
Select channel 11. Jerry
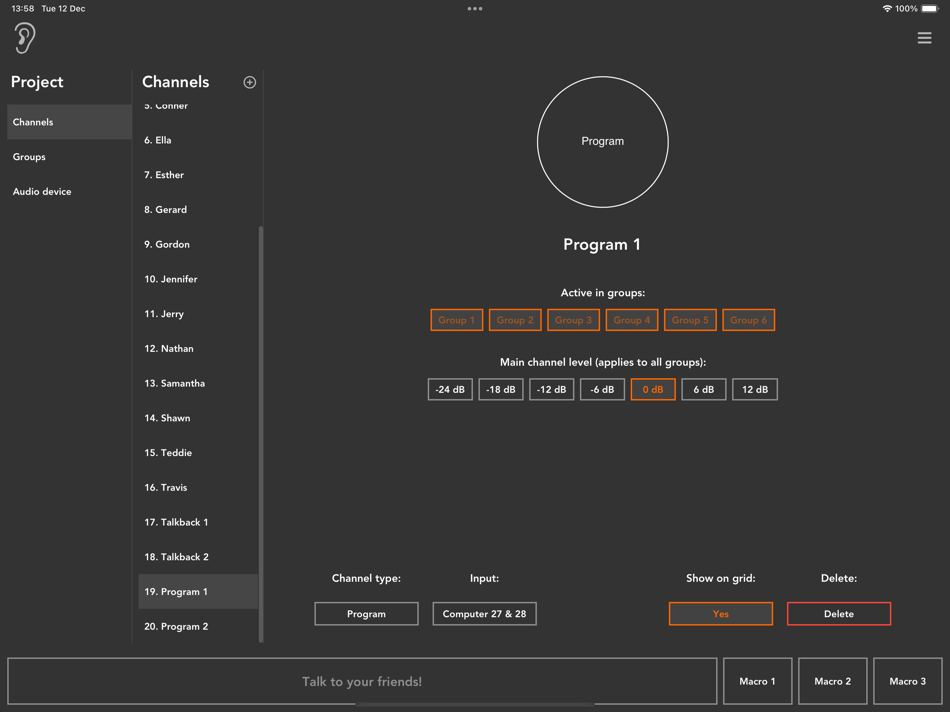pos(198,314)
